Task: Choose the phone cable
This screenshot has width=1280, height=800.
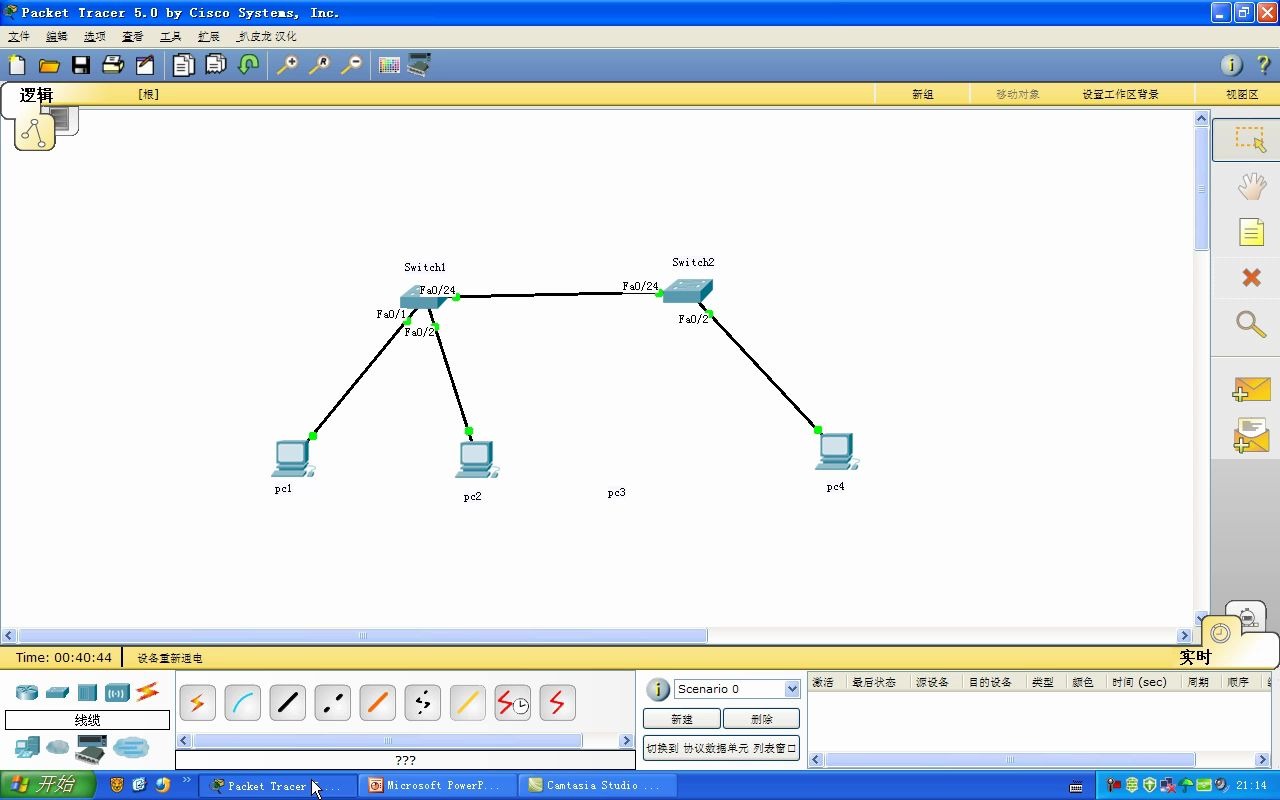Action: click(422, 703)
